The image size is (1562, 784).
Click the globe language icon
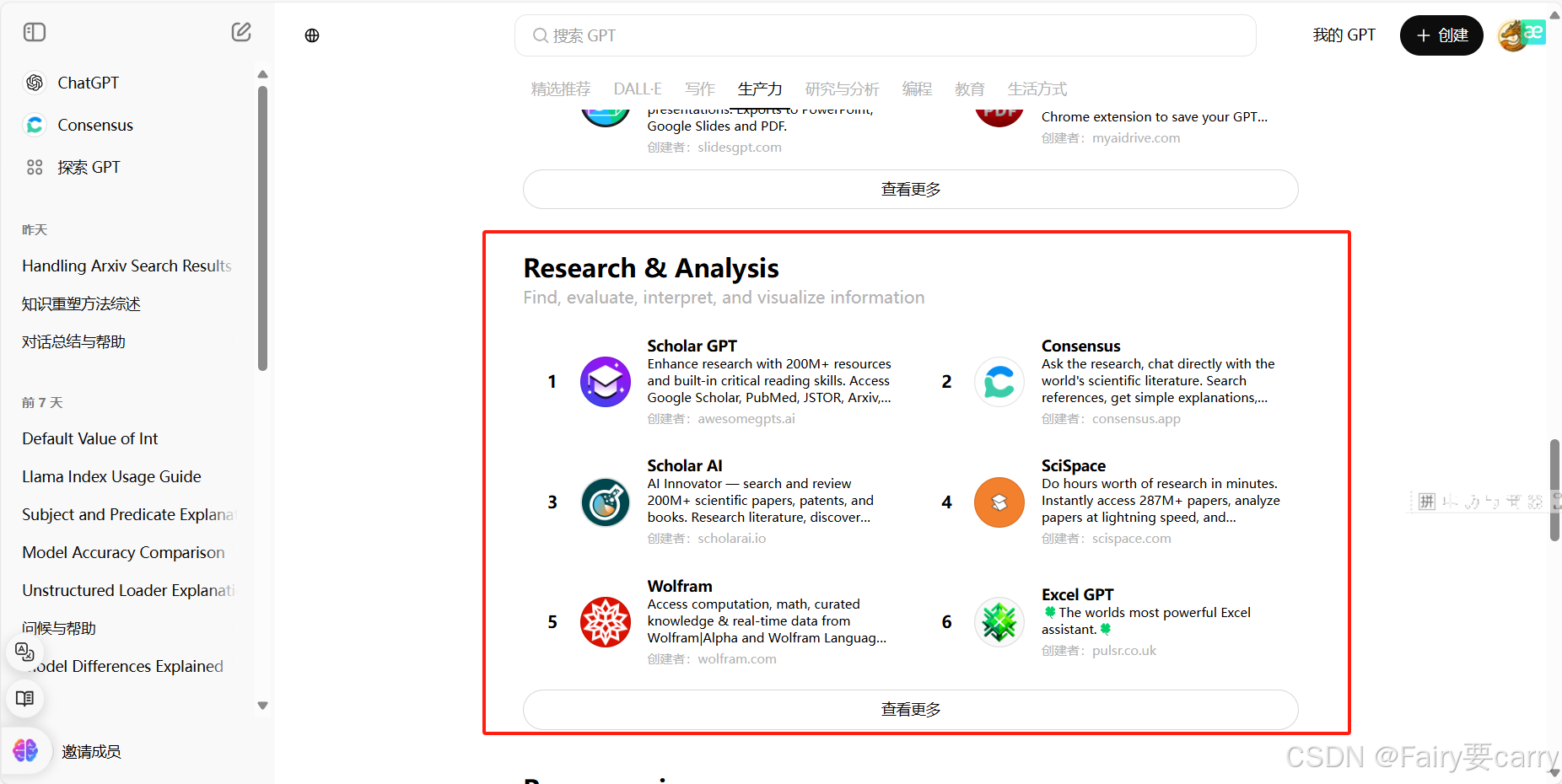pos(312,35)
